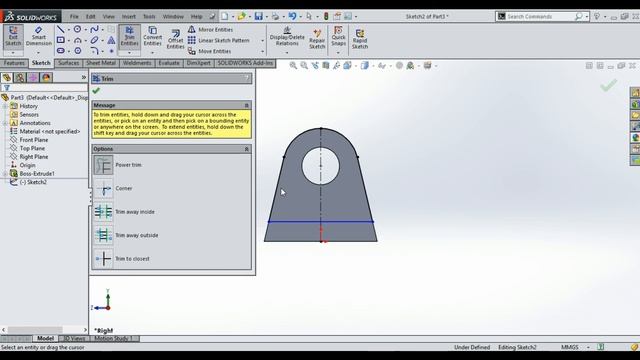Activate the Trim Entities tool
Viewport: 640px width, 360px height.
coord(129,37)
